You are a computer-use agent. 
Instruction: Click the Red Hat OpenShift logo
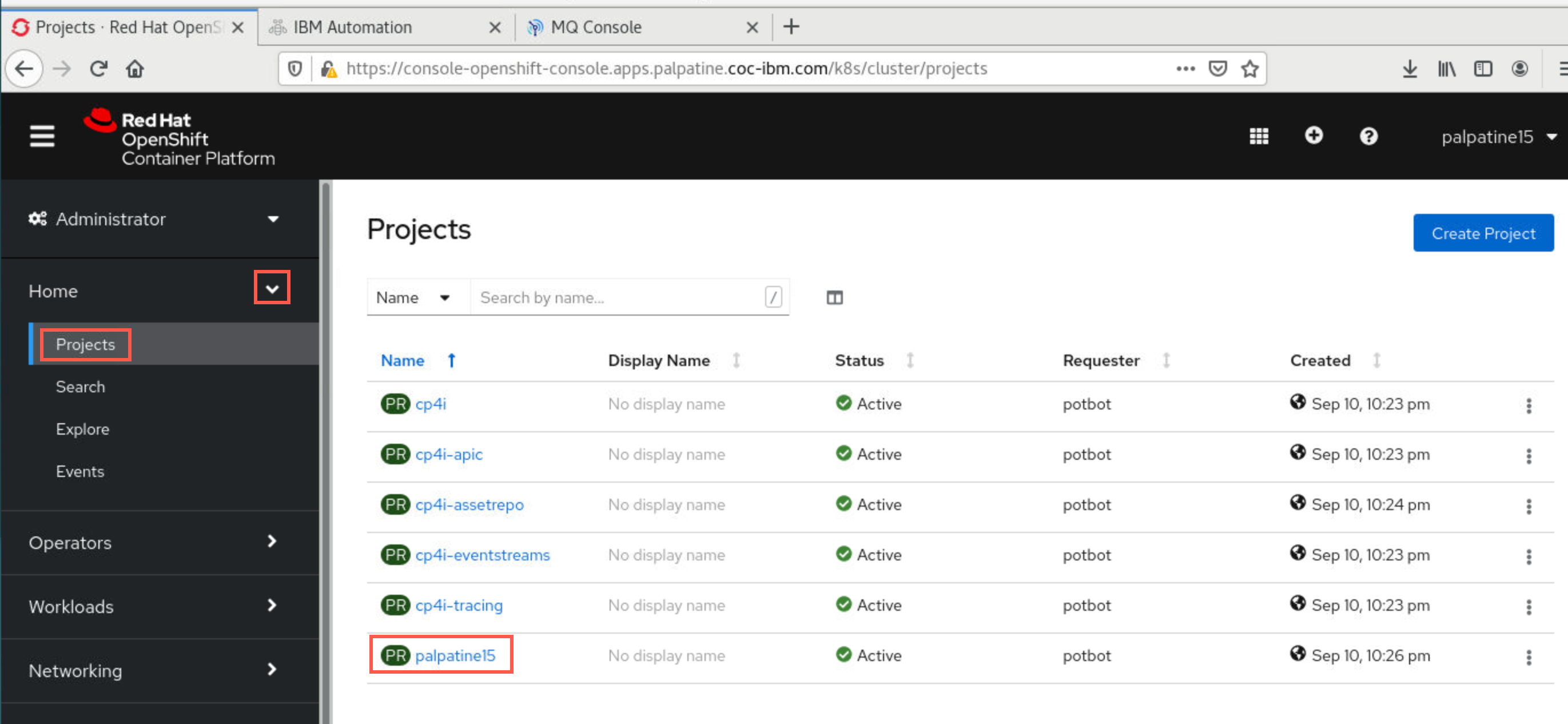click(x=179, y=138)
